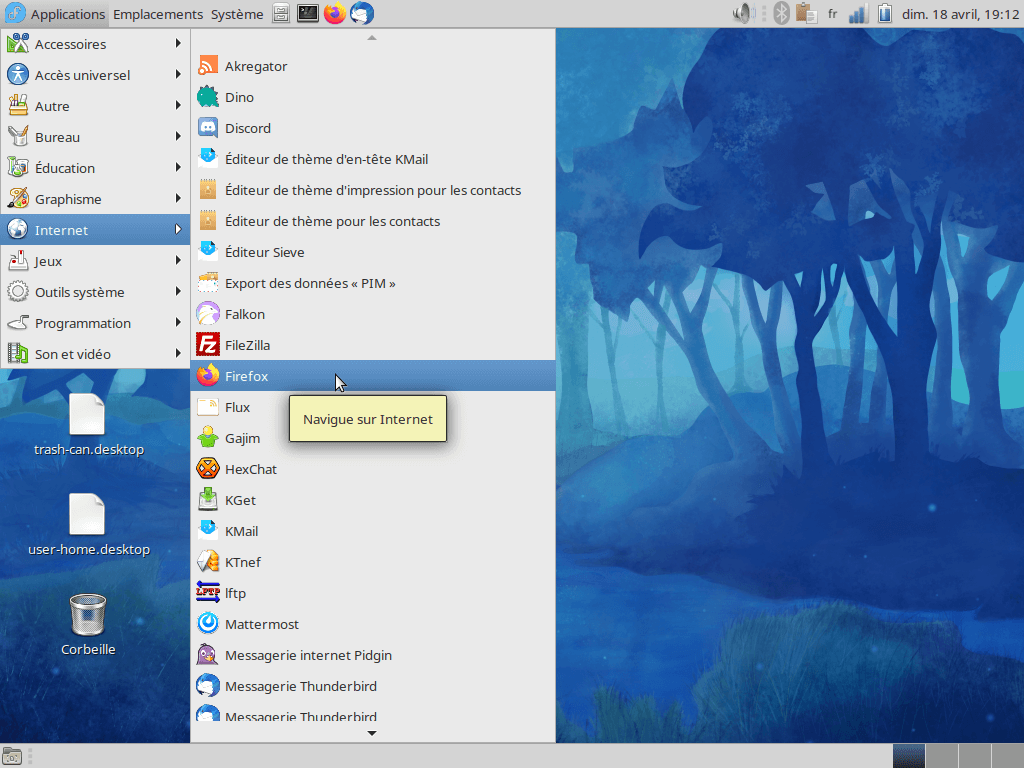Open Éditeur de thème d'impression pour les contacts
The image size is (1024, 768).
(373, 190)
